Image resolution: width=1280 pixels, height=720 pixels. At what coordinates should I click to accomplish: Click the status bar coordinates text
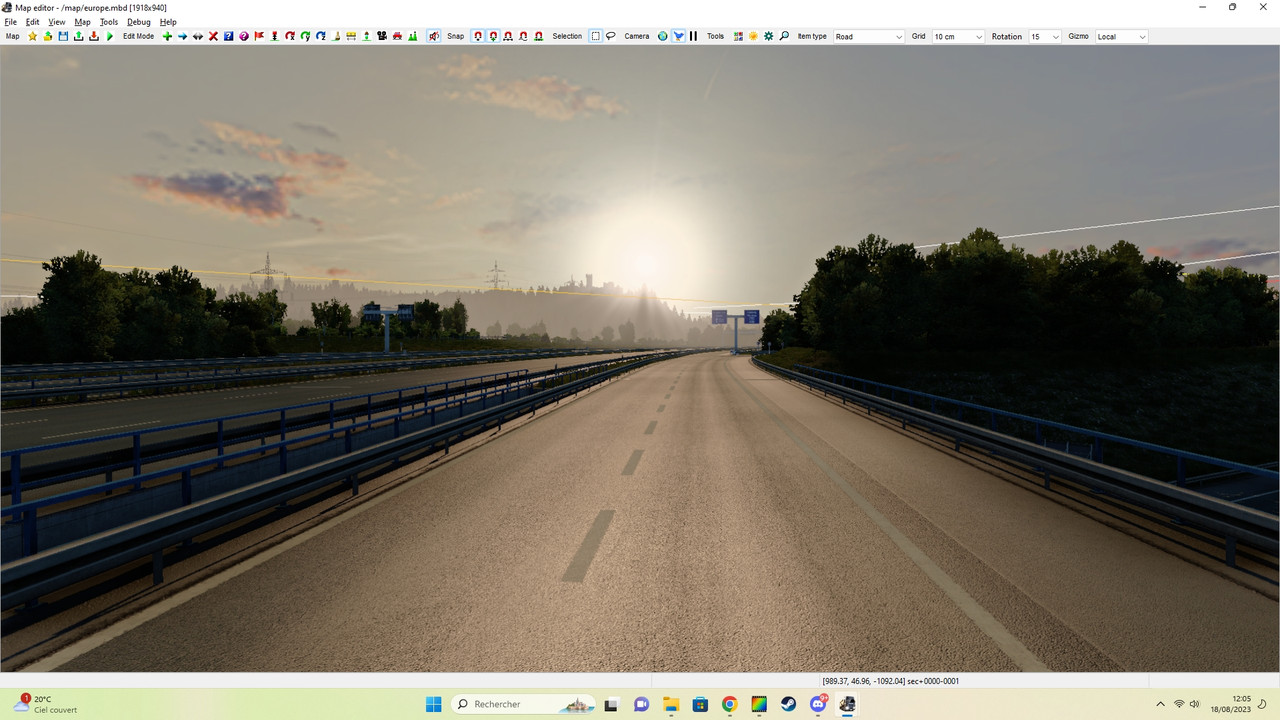890,681
